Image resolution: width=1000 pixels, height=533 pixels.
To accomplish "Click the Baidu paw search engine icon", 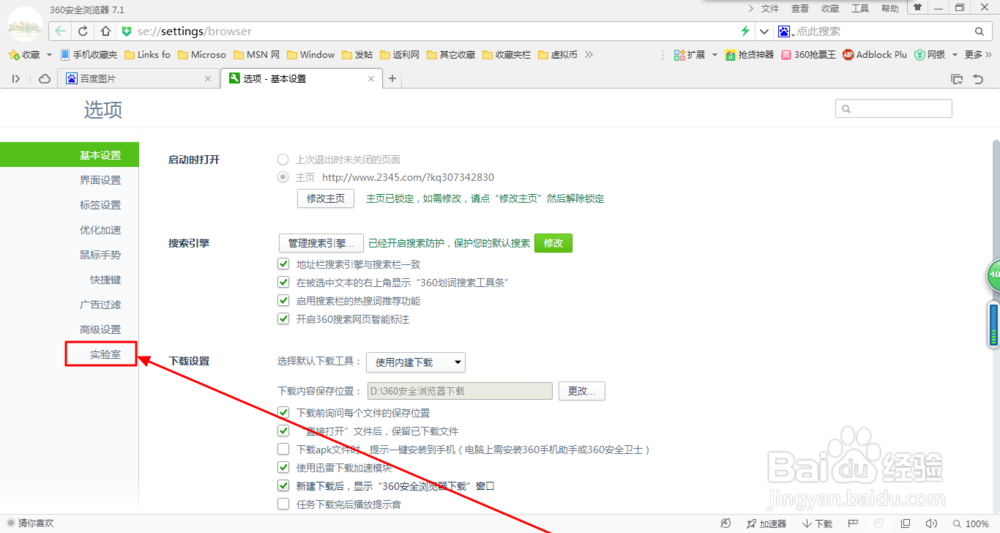I will click(x=784, y=31).
